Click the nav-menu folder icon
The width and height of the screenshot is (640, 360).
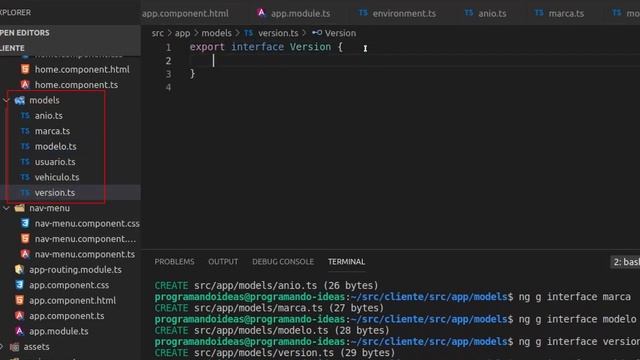(20, 208)
